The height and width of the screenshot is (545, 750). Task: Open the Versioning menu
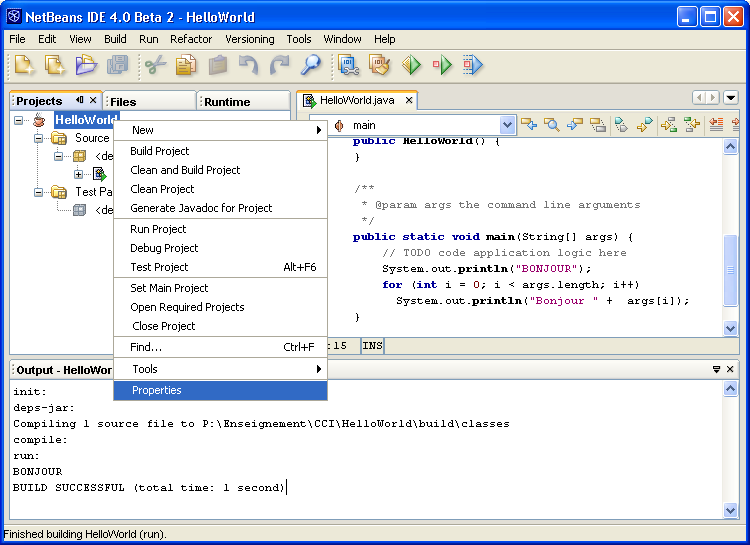pos(250,39)
